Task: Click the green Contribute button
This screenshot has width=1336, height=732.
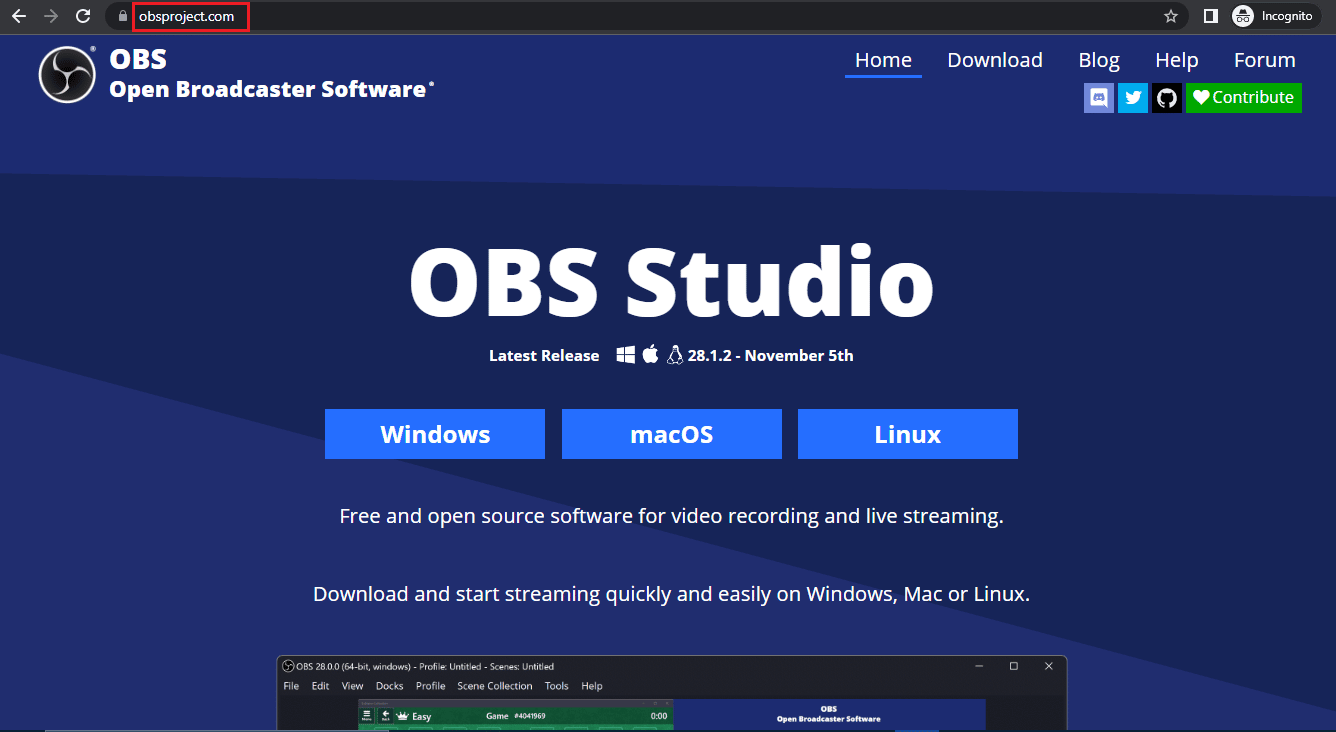Action: pyautogui.click(x=1244, y=98)
